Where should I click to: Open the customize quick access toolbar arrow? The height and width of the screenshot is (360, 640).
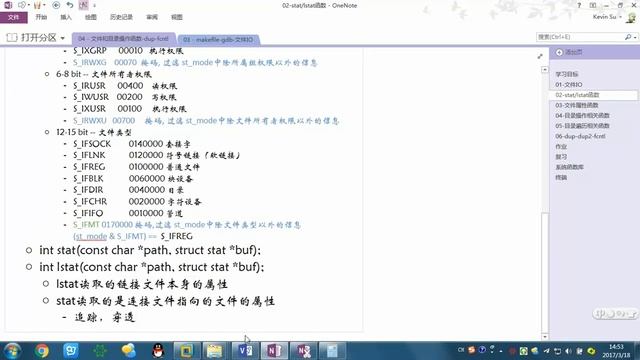95,6
